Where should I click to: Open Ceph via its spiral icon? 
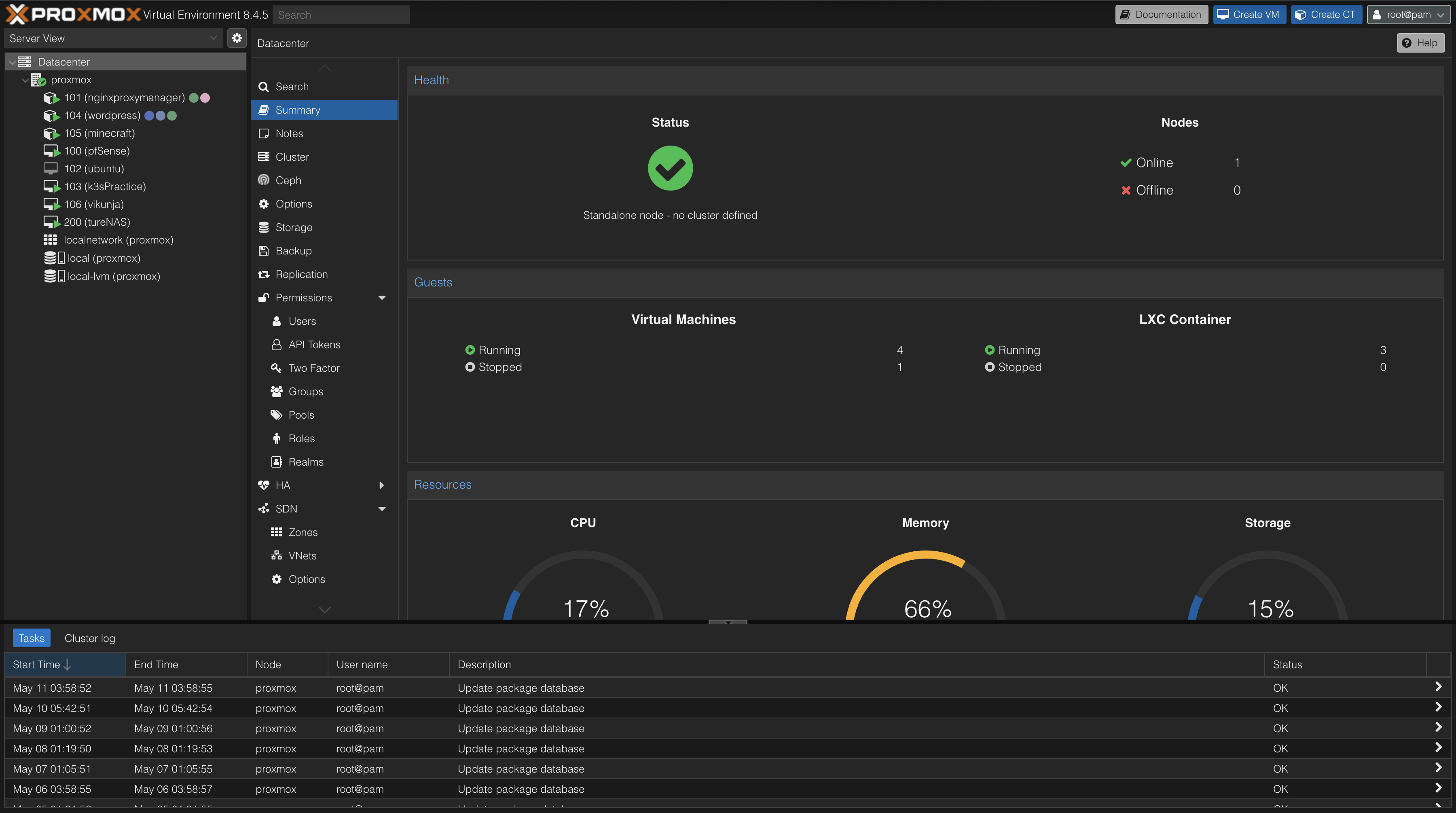263,180
